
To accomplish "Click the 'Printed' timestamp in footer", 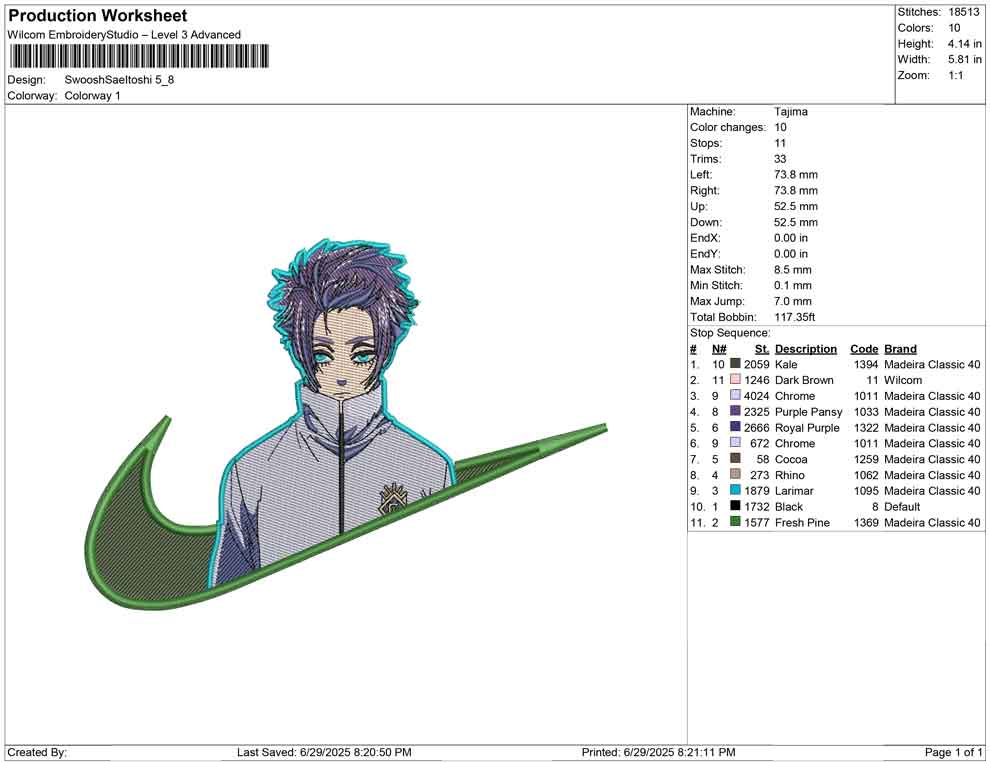I will pyautogui.click(x=659, y=752).
